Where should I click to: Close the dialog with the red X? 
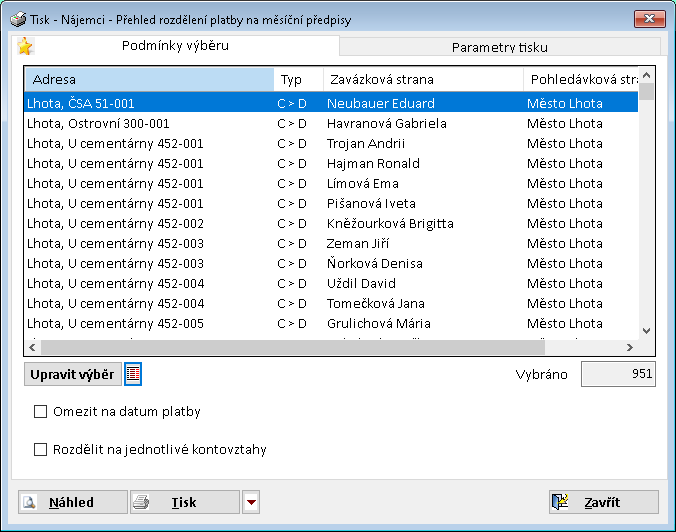click(647, 19)
